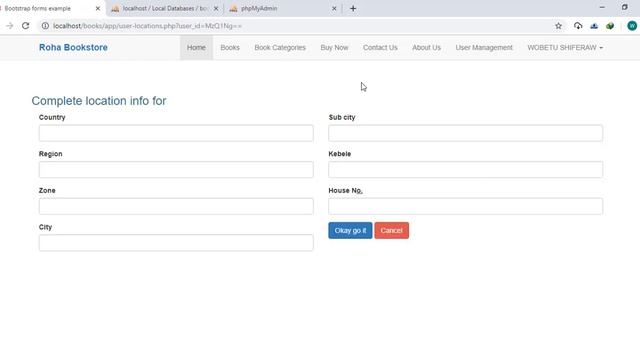Focus the Sub city input field

point(465,133)
